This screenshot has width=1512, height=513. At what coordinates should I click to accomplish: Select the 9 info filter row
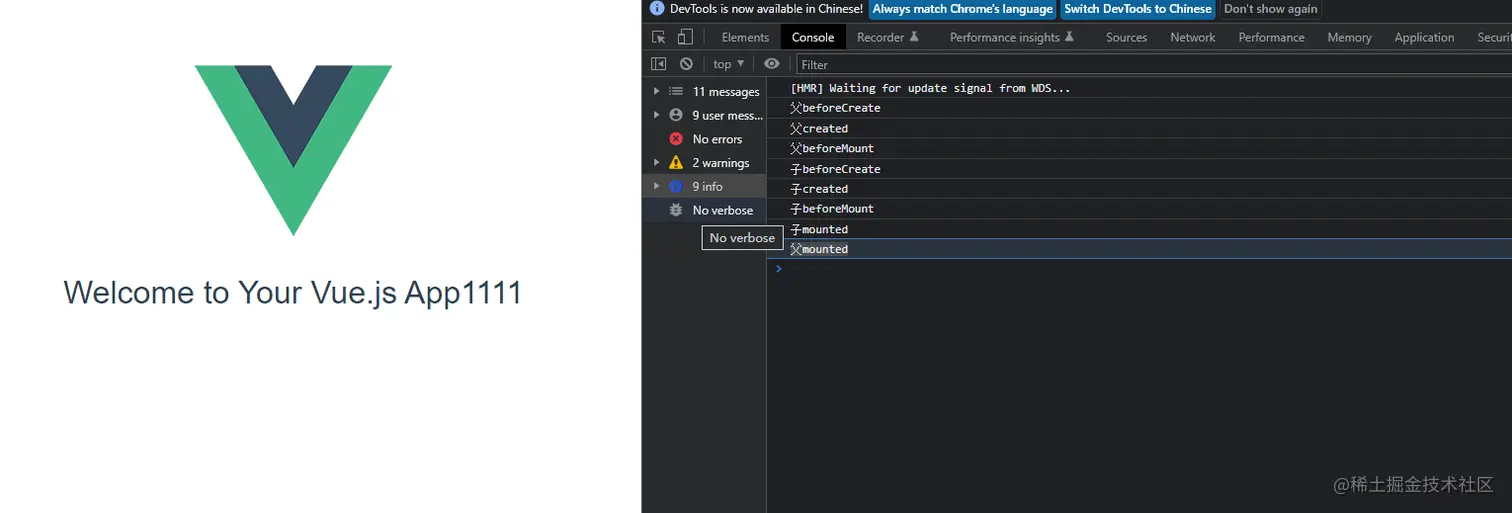704,186
